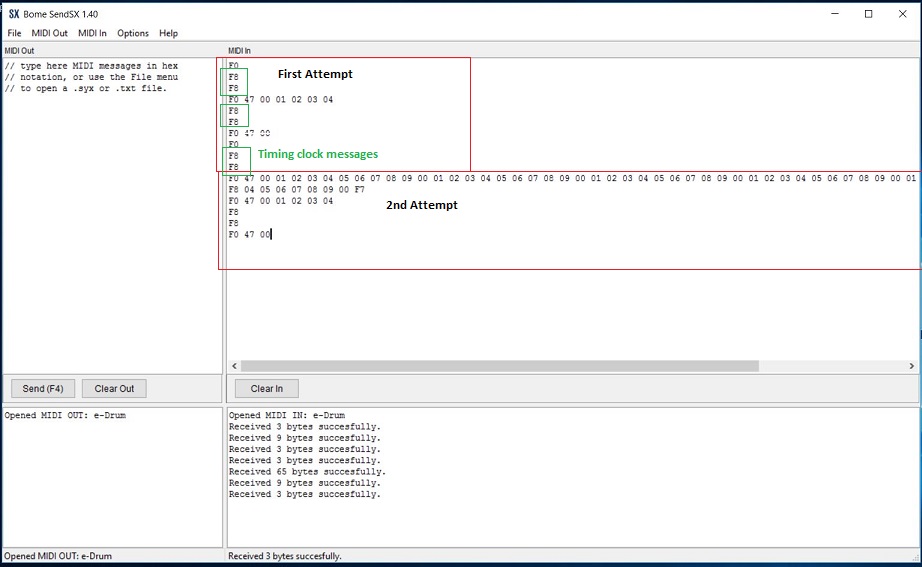Close the SendSX window
The width and height of the screenshot is (922, 567).
pos(902,14)
